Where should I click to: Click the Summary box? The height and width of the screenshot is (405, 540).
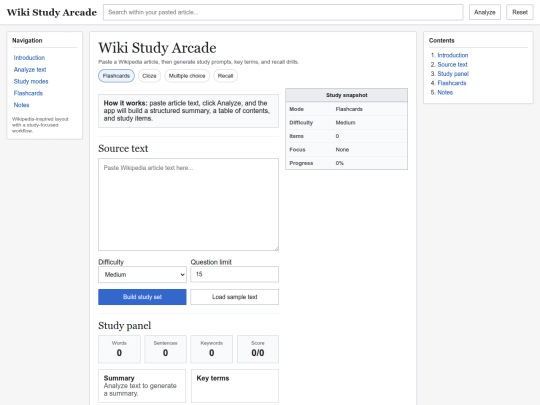click(142, 386)
